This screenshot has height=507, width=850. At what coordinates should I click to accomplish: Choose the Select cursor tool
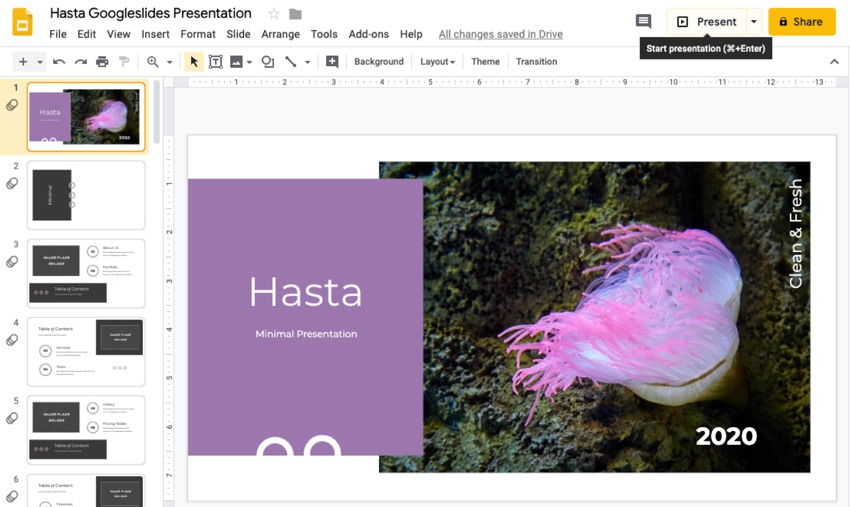pyautogui.click(x=194, y=62)
